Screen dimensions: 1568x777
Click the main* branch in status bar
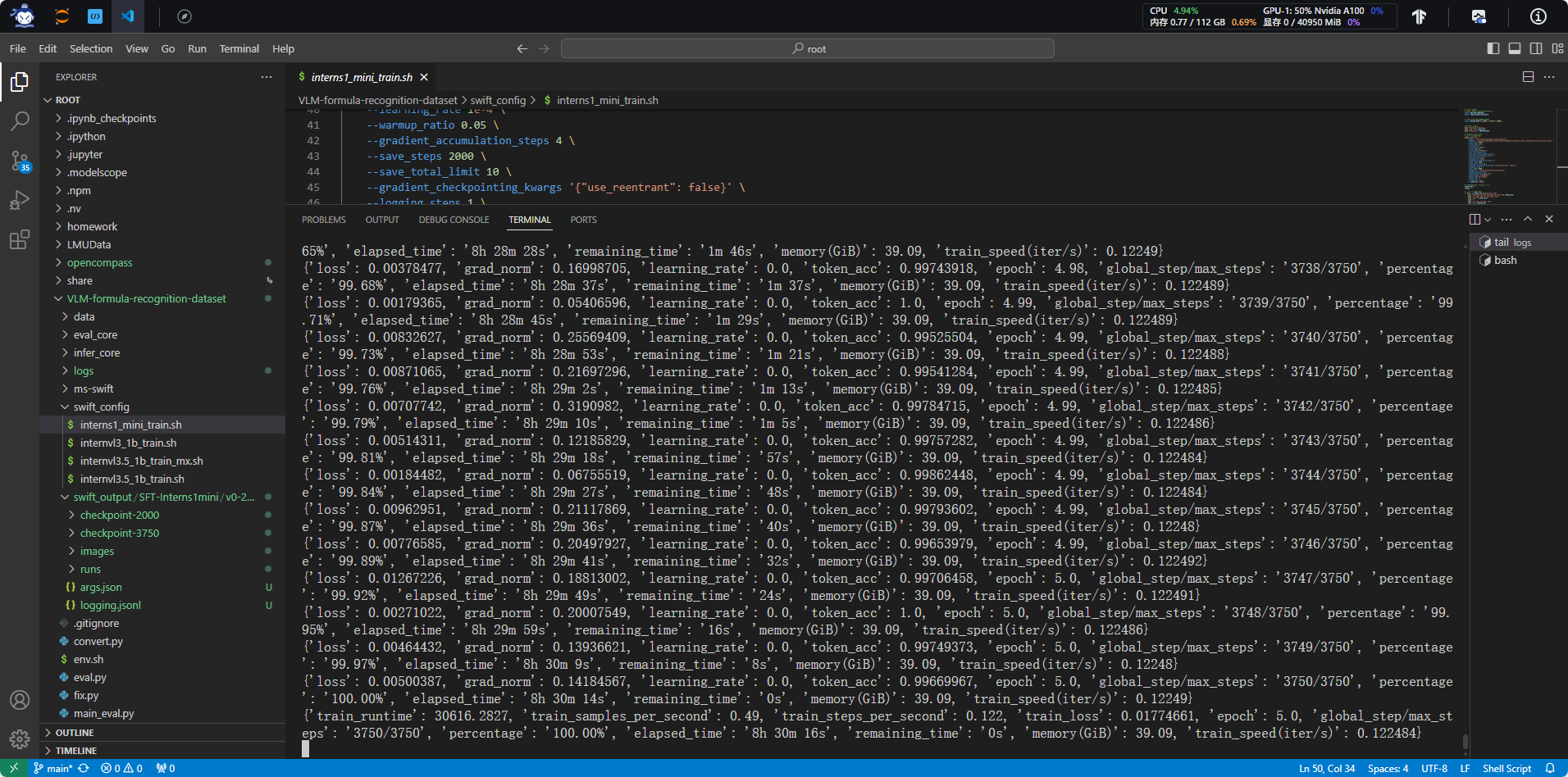52,768
